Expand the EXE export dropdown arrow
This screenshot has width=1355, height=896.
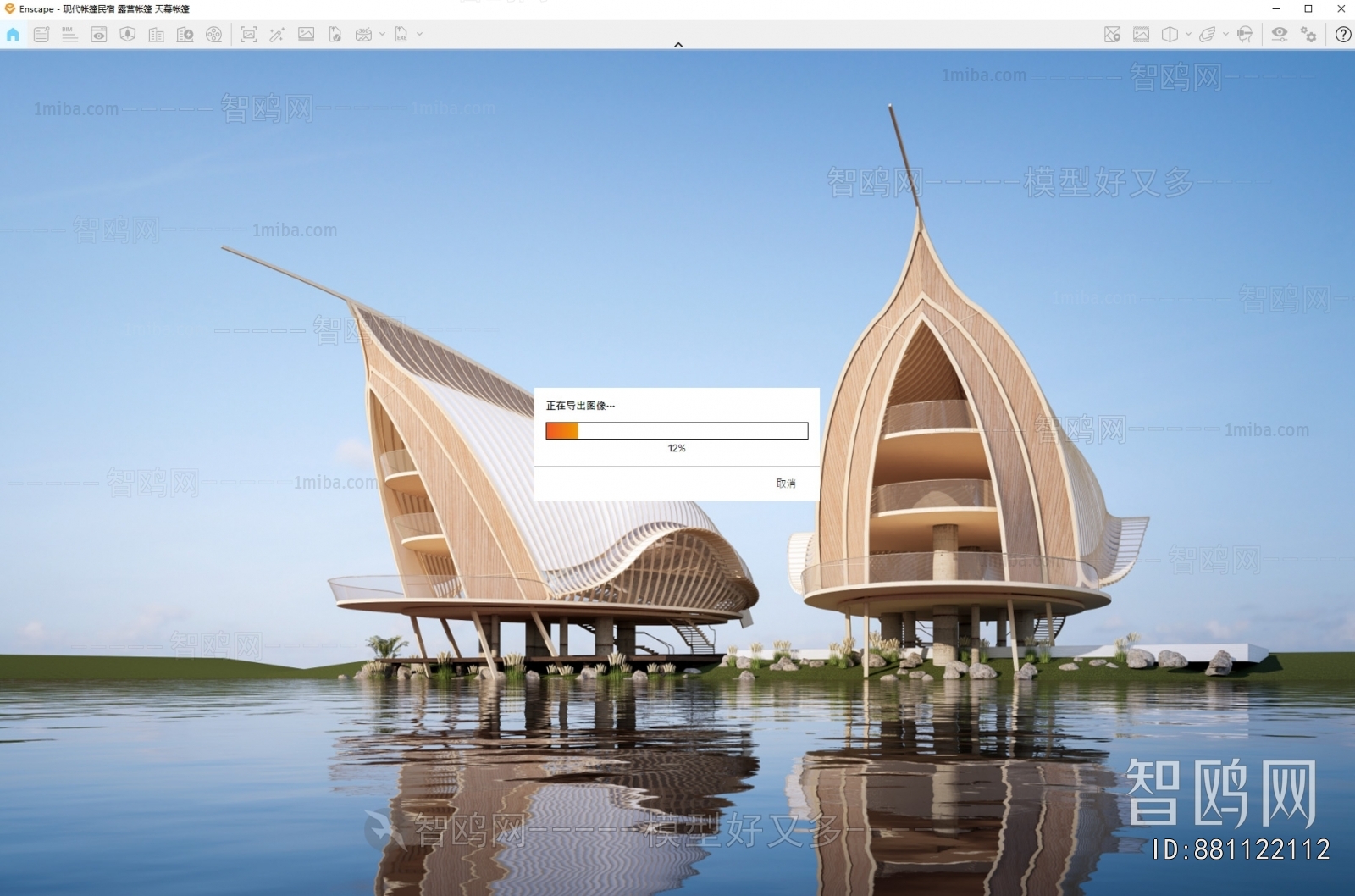[x=419, y=35]
